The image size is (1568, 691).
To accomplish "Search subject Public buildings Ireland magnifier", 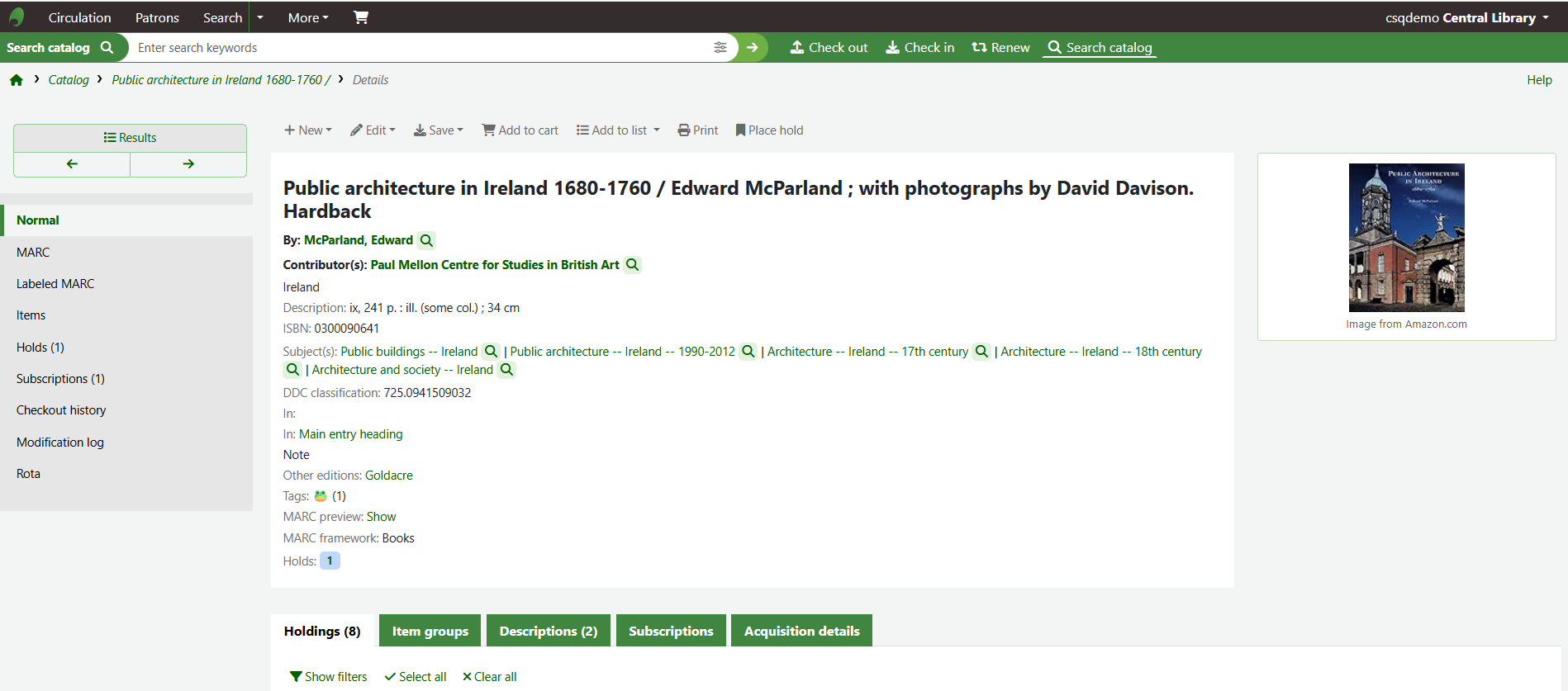I will pos(491,352).
